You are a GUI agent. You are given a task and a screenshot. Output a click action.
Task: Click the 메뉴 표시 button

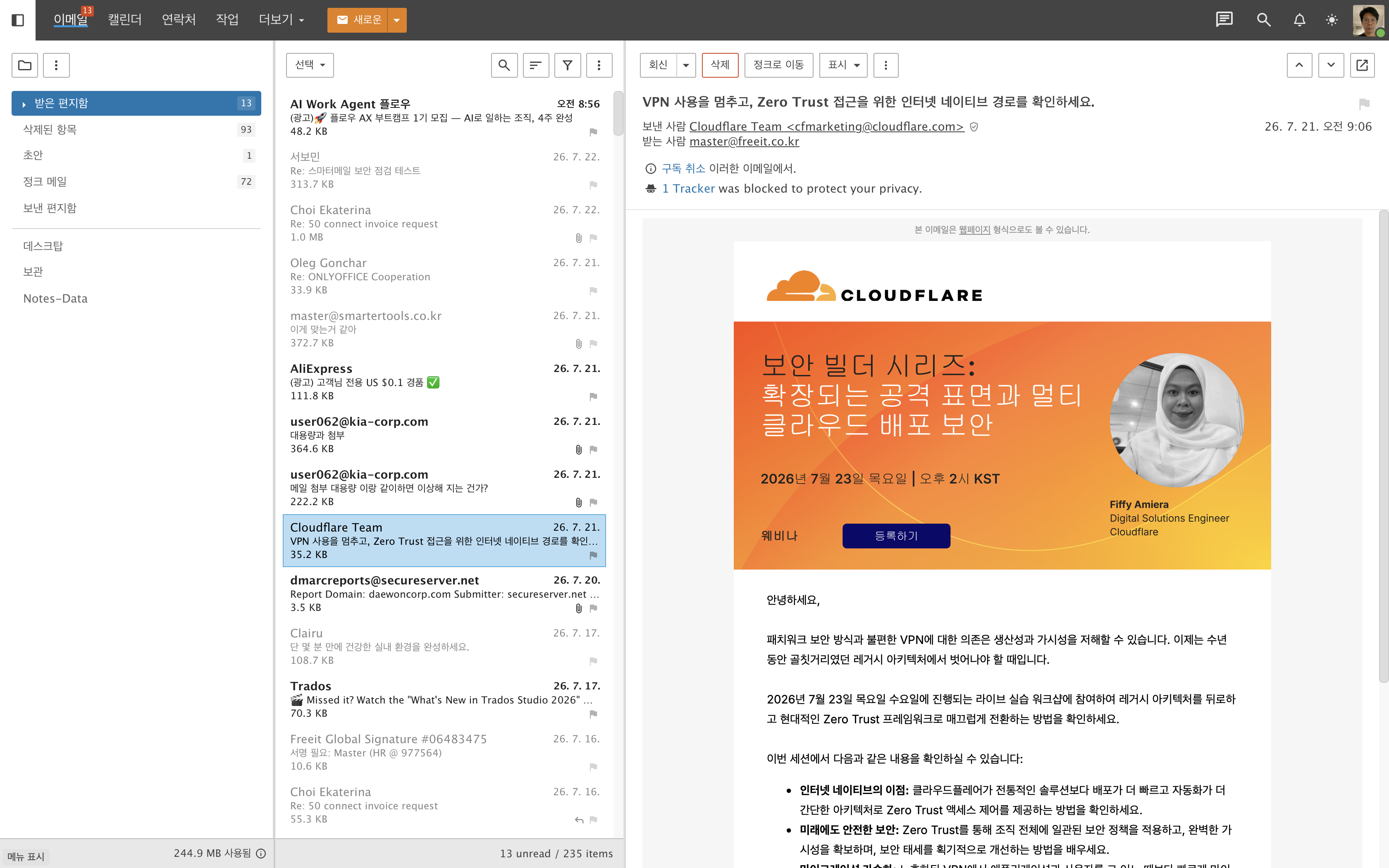(x=26, y=856)
